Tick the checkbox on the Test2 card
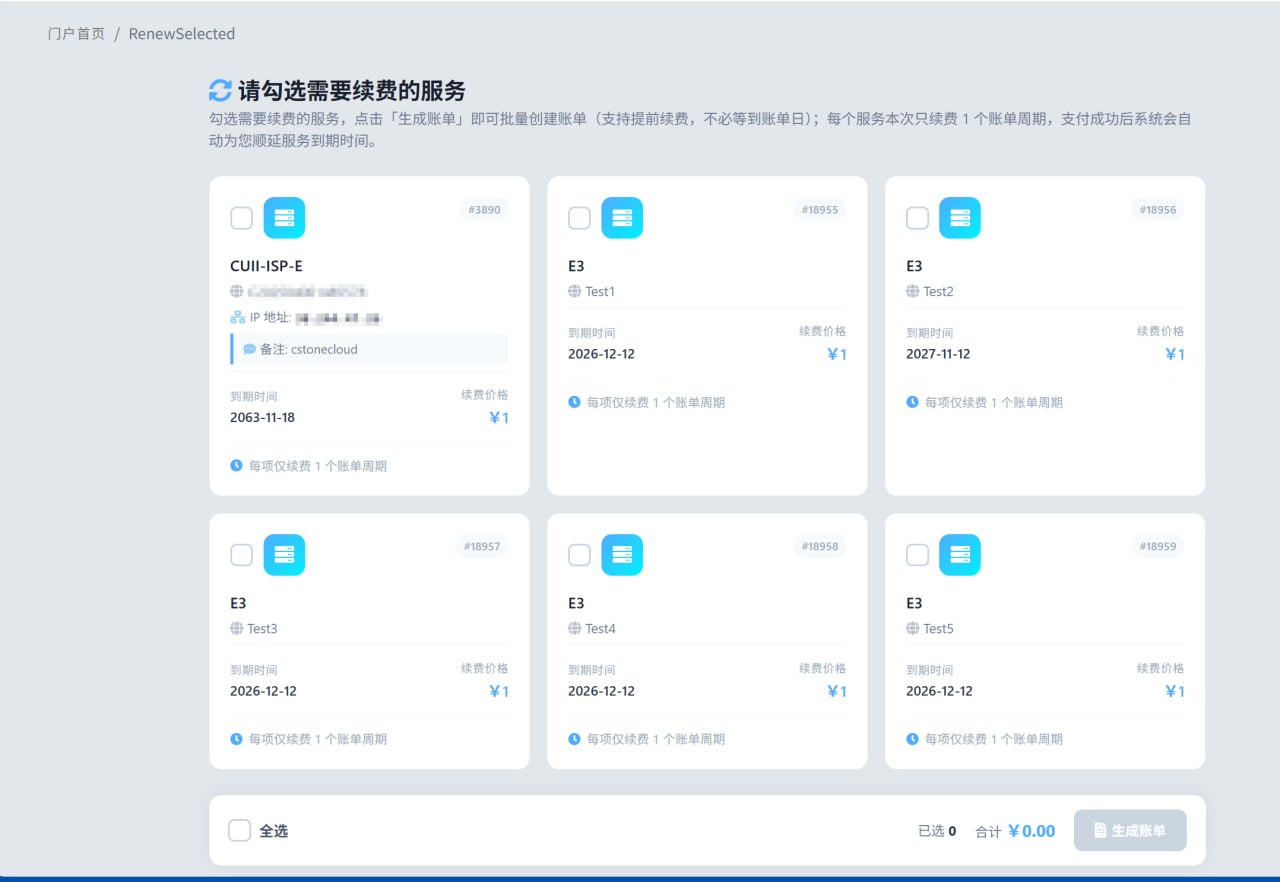The width and height of the screenshot is (1280, 882). pyautogui.click(x=917, y=218)
